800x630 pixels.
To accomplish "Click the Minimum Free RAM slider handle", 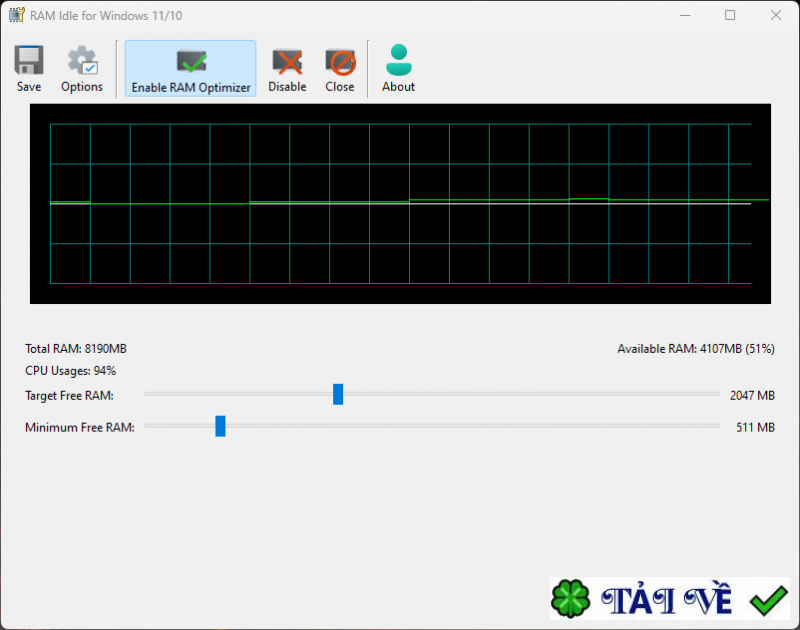I will [x=220, y=426].
